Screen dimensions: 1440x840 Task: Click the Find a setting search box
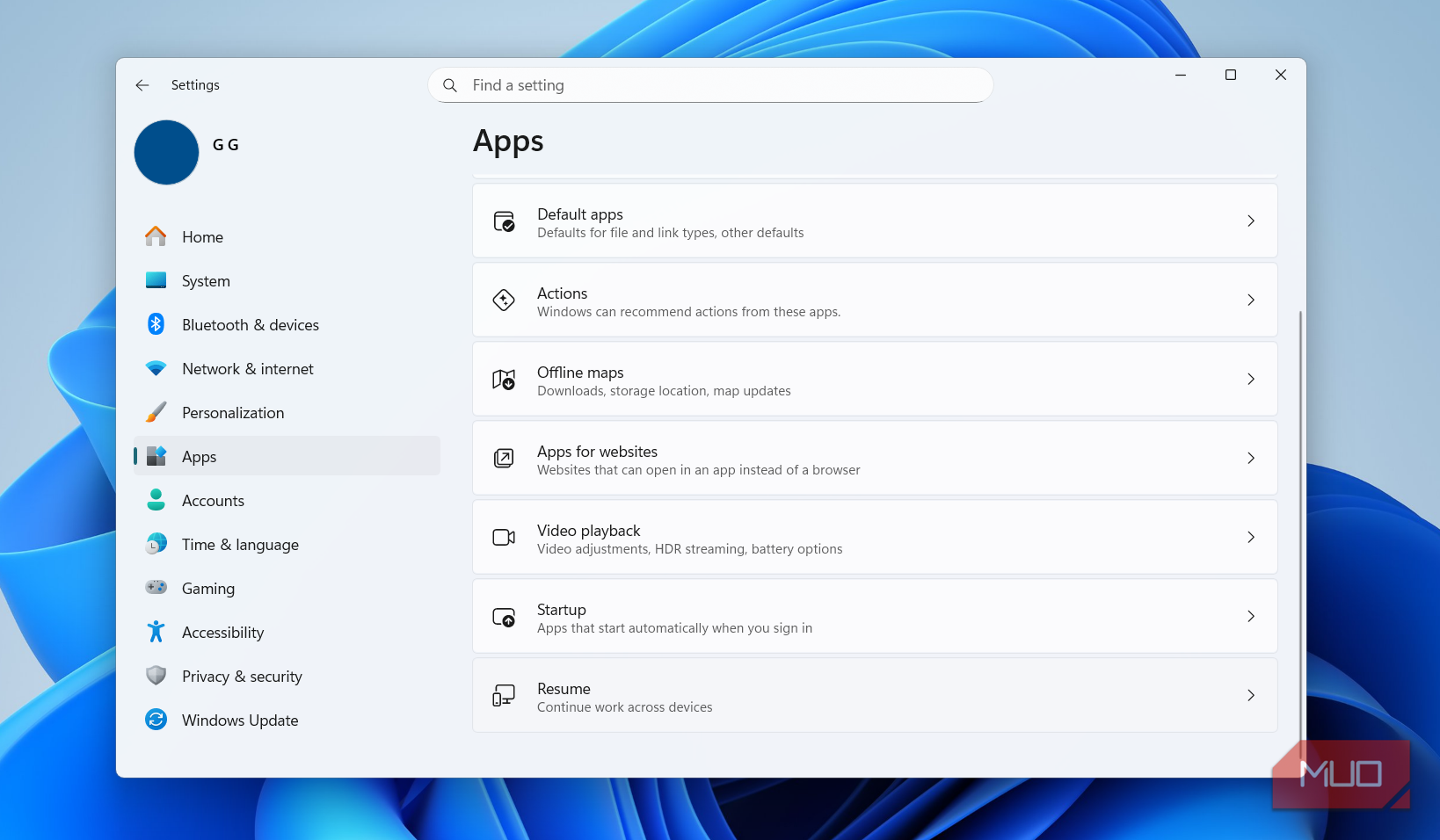tap(710, 85)
